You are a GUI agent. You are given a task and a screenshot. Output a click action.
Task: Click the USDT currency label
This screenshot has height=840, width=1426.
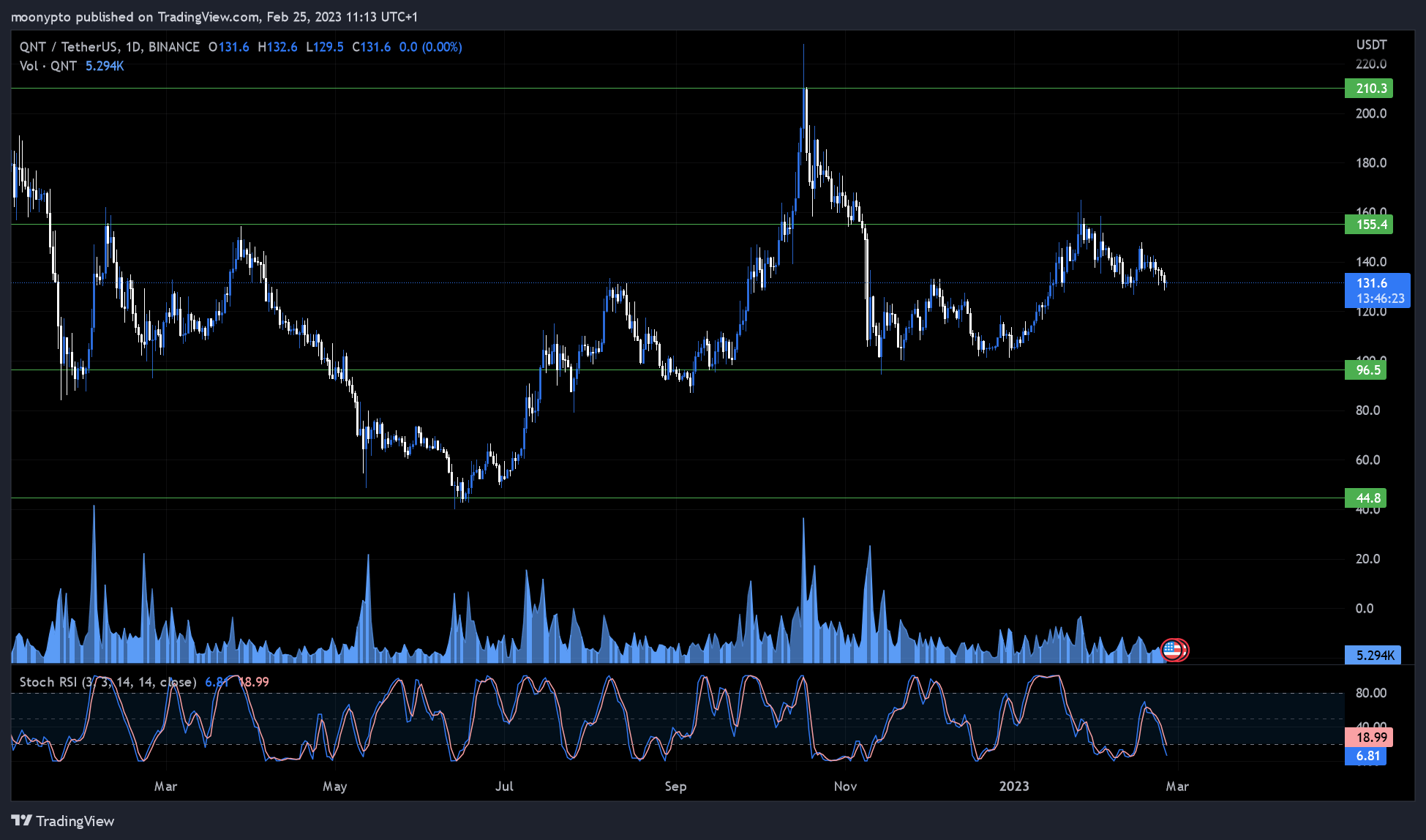1371,45
